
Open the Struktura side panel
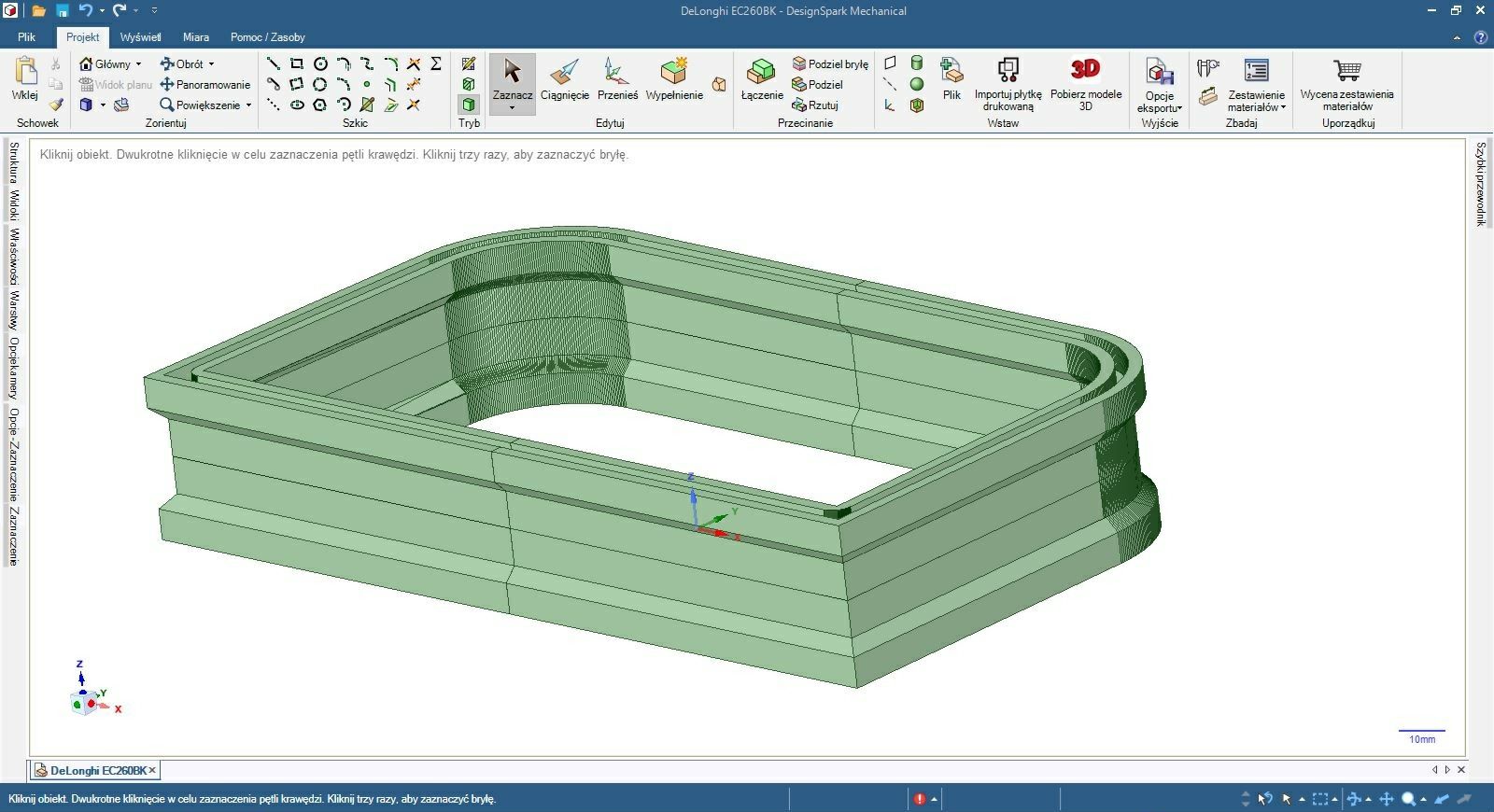click(x=14, y=163)
